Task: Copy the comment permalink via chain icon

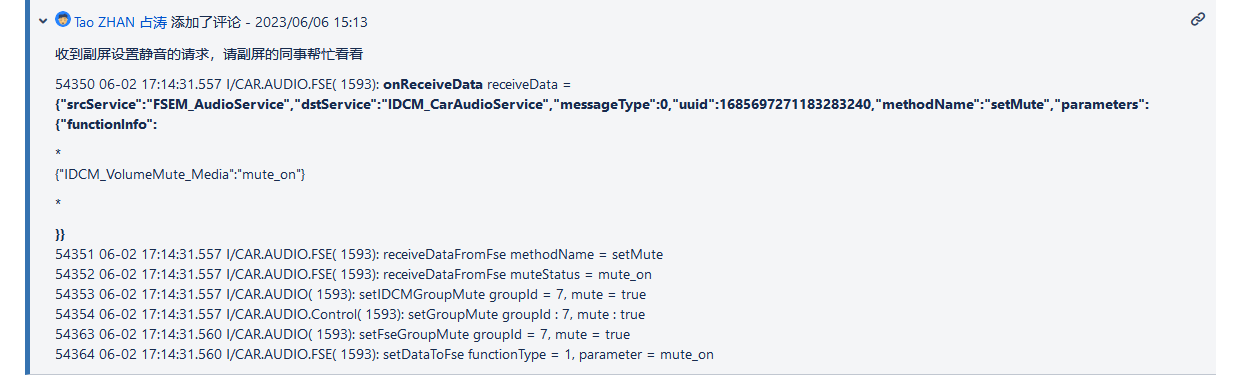Action: 1198,19
